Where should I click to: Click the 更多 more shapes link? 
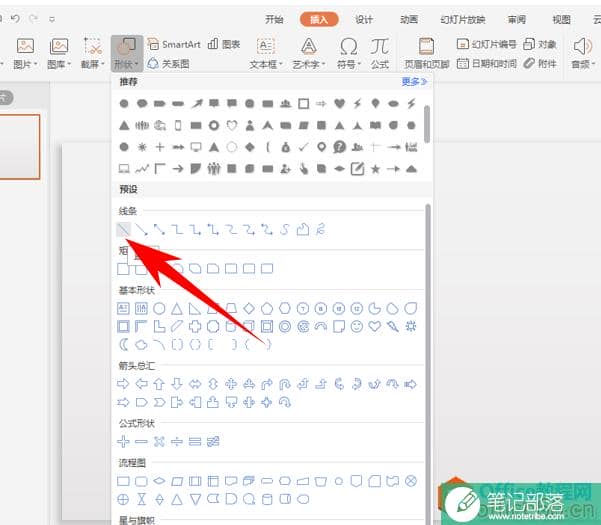click(414, 82)
